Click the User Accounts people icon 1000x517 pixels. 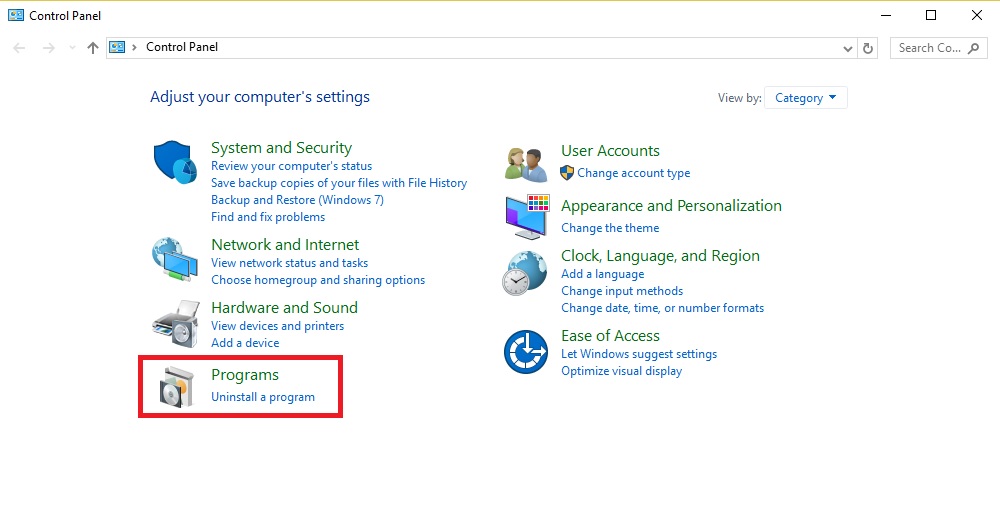point(526,165)
